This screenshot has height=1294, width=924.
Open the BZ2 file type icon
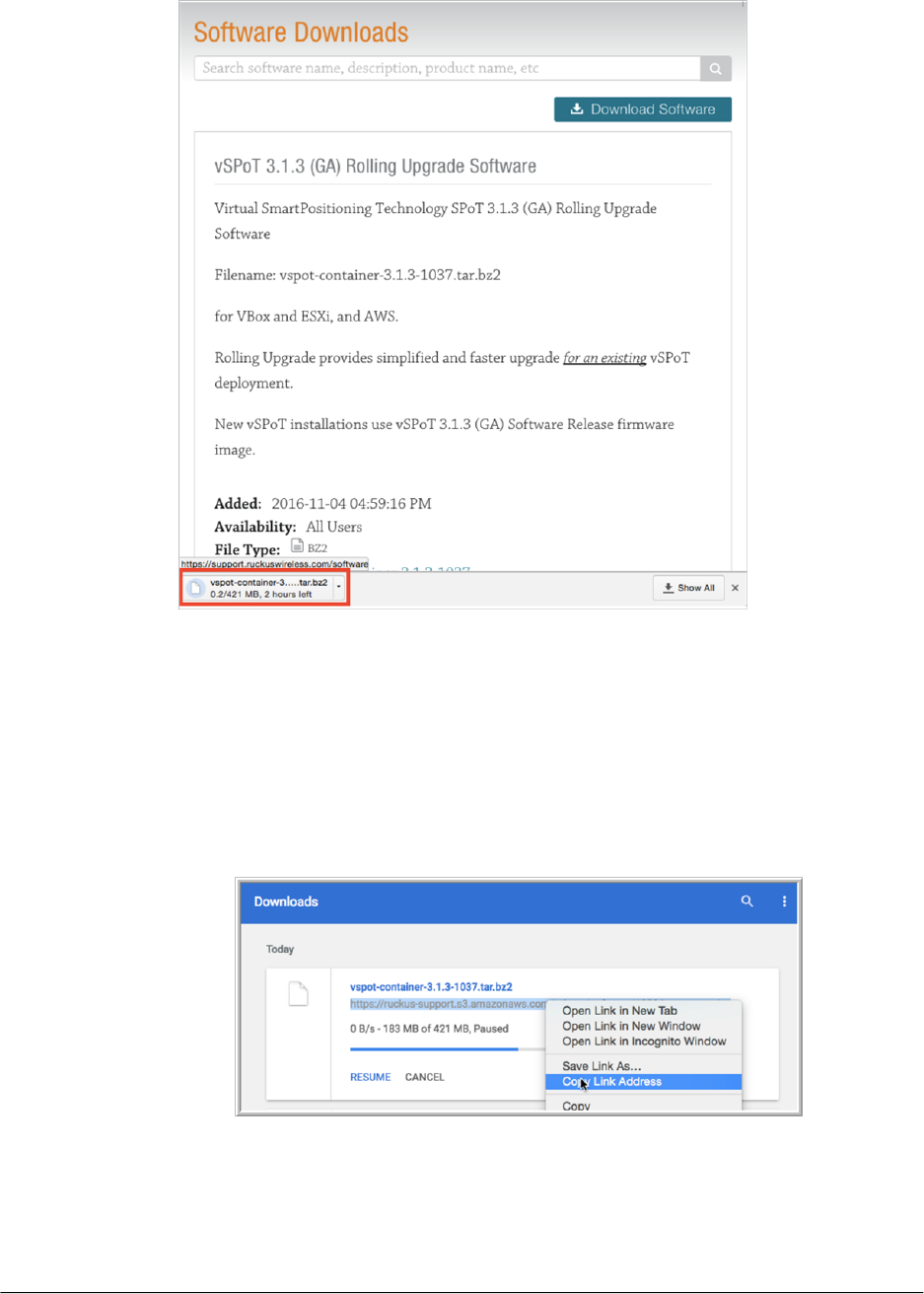(298, 546)
